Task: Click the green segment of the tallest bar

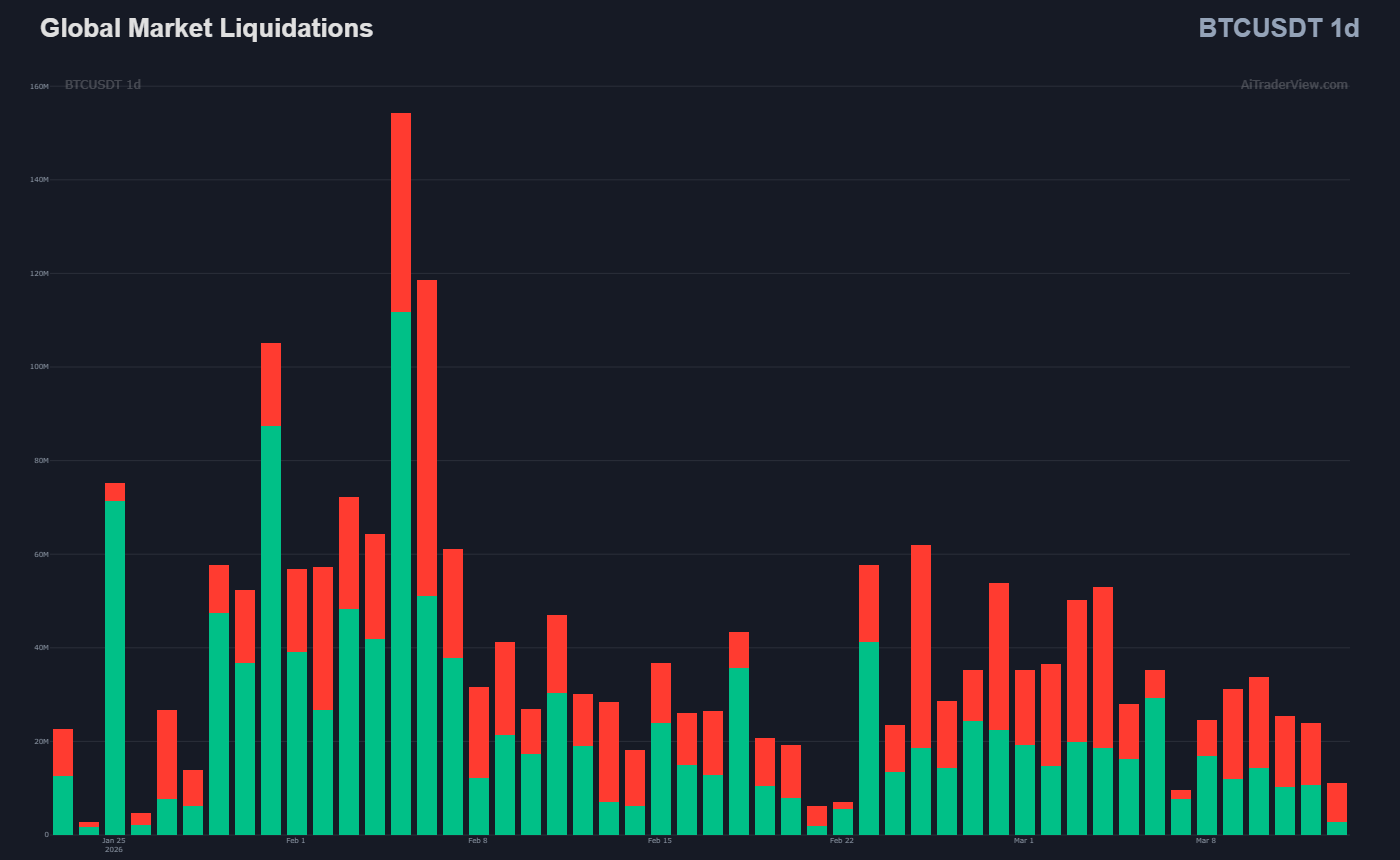Action: 401,572
